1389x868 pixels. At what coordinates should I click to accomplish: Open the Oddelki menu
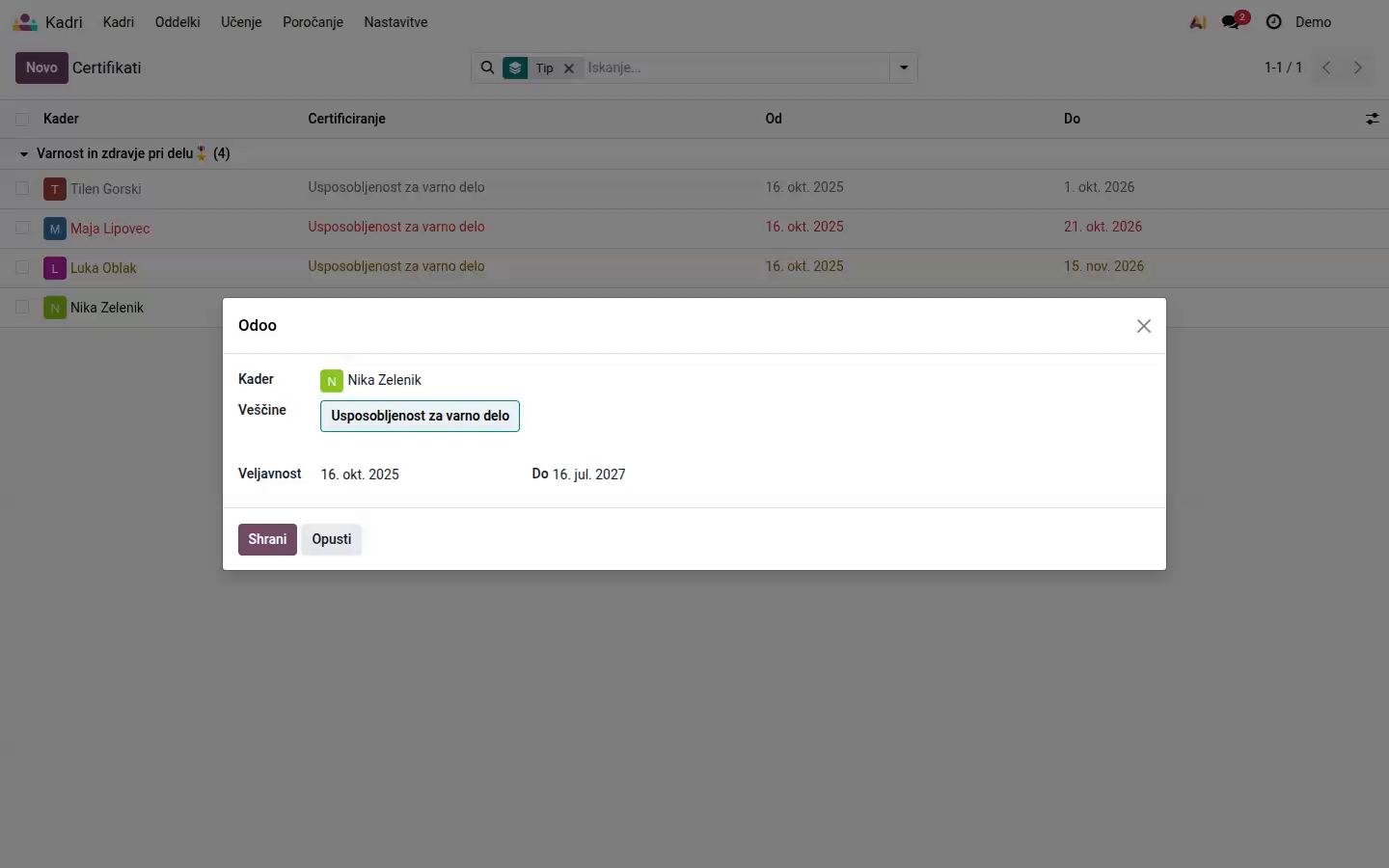[177, 21]
